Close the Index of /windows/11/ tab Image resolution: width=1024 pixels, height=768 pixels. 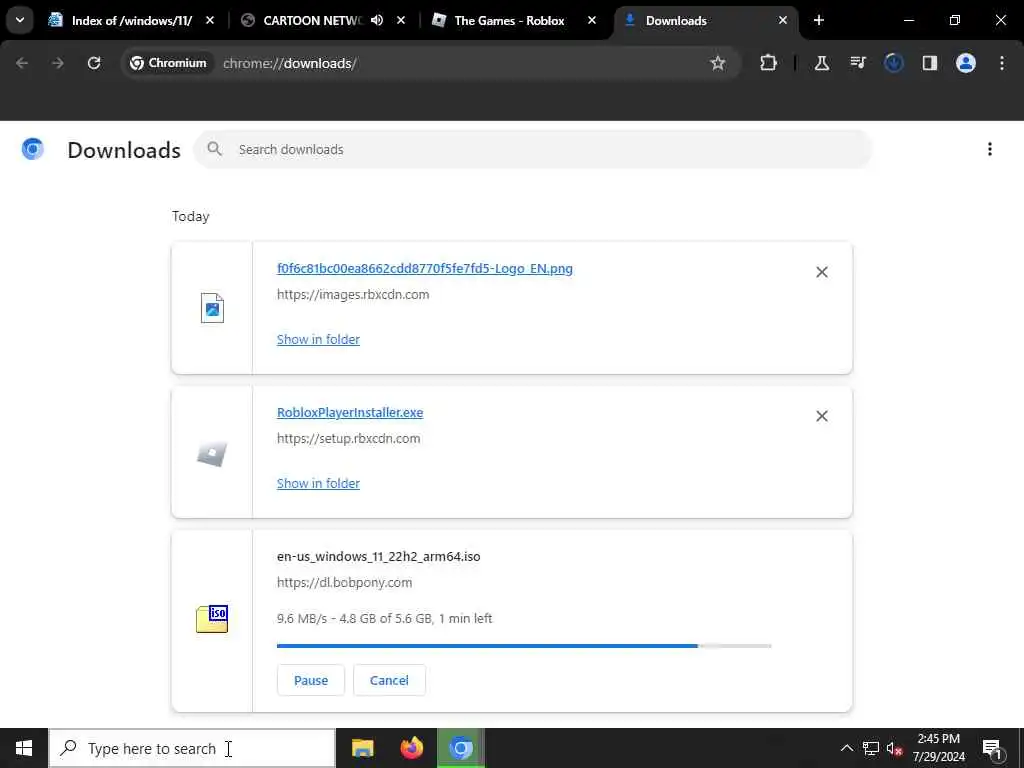(210, 21)
